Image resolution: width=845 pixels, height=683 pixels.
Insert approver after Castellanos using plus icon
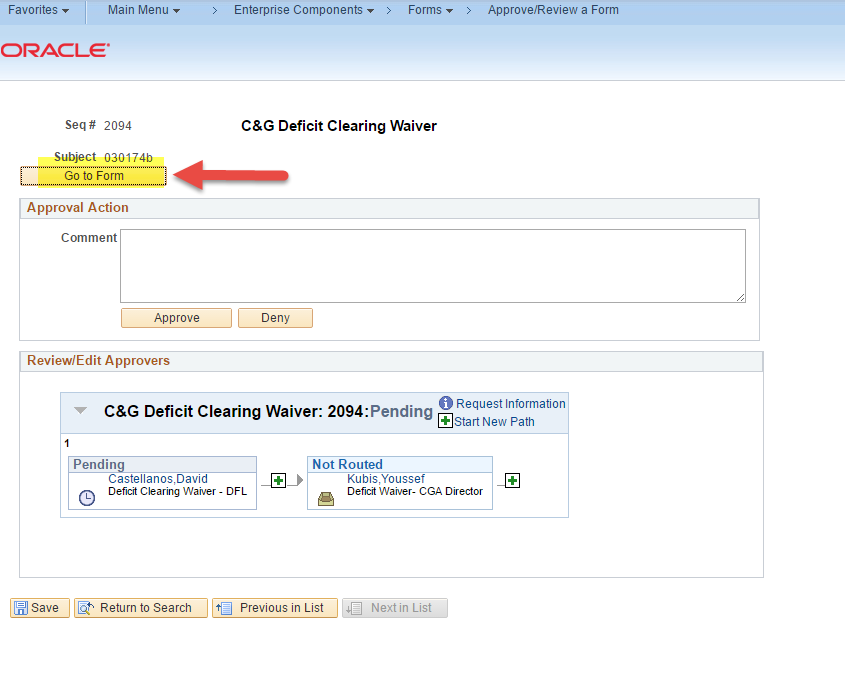pos(279,481)
